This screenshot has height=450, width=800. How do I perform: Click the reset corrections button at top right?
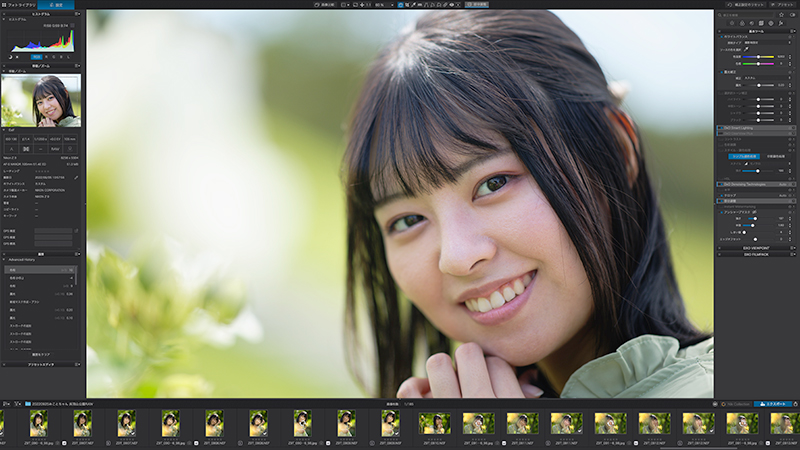click(x=745, y=5)
